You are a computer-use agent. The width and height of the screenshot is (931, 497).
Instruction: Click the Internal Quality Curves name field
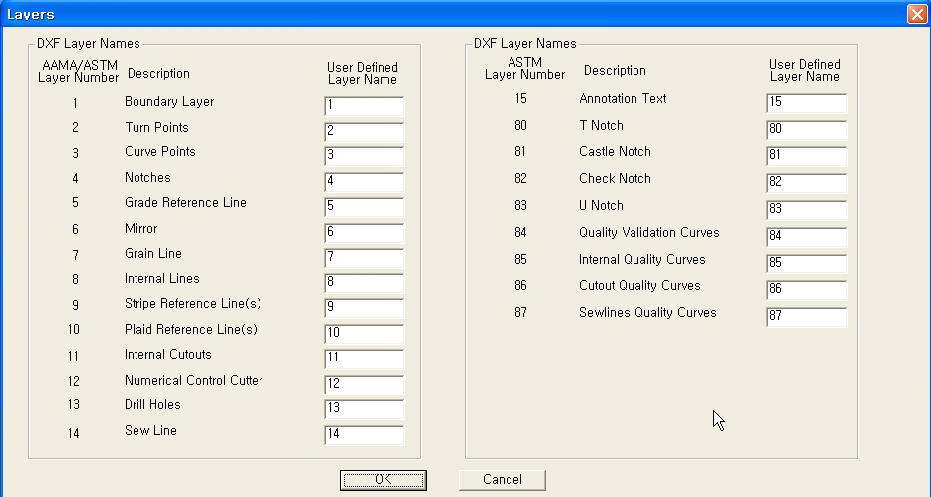click(806, 264)
